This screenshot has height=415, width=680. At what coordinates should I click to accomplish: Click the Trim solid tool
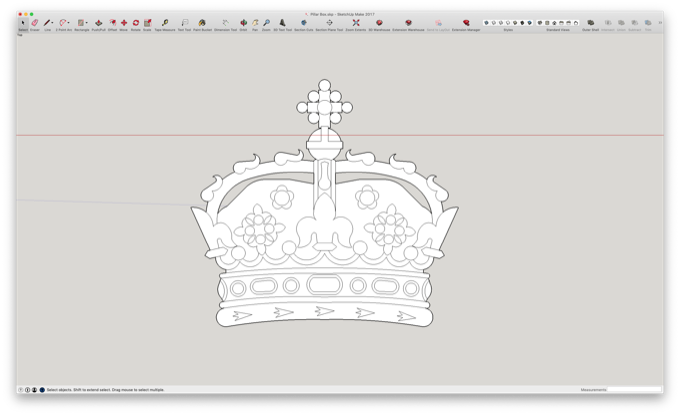648,23
